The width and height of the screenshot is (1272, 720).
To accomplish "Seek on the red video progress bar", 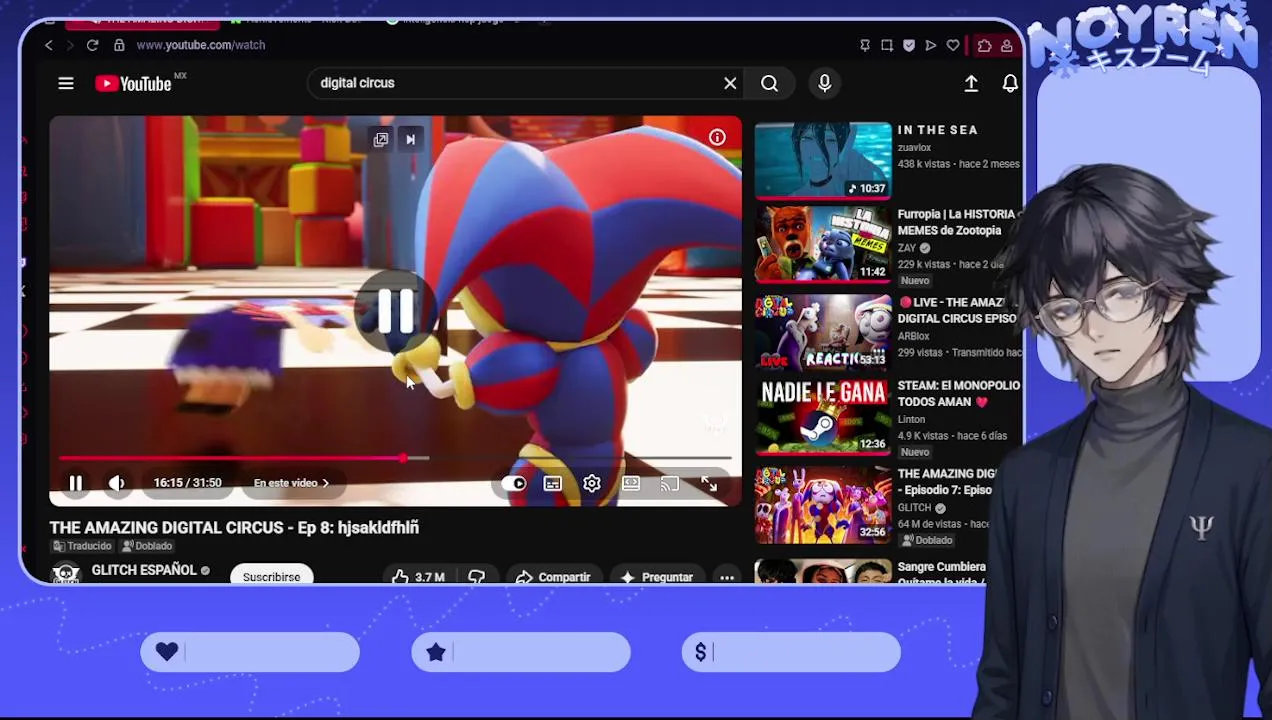I will tap(395, 458).
